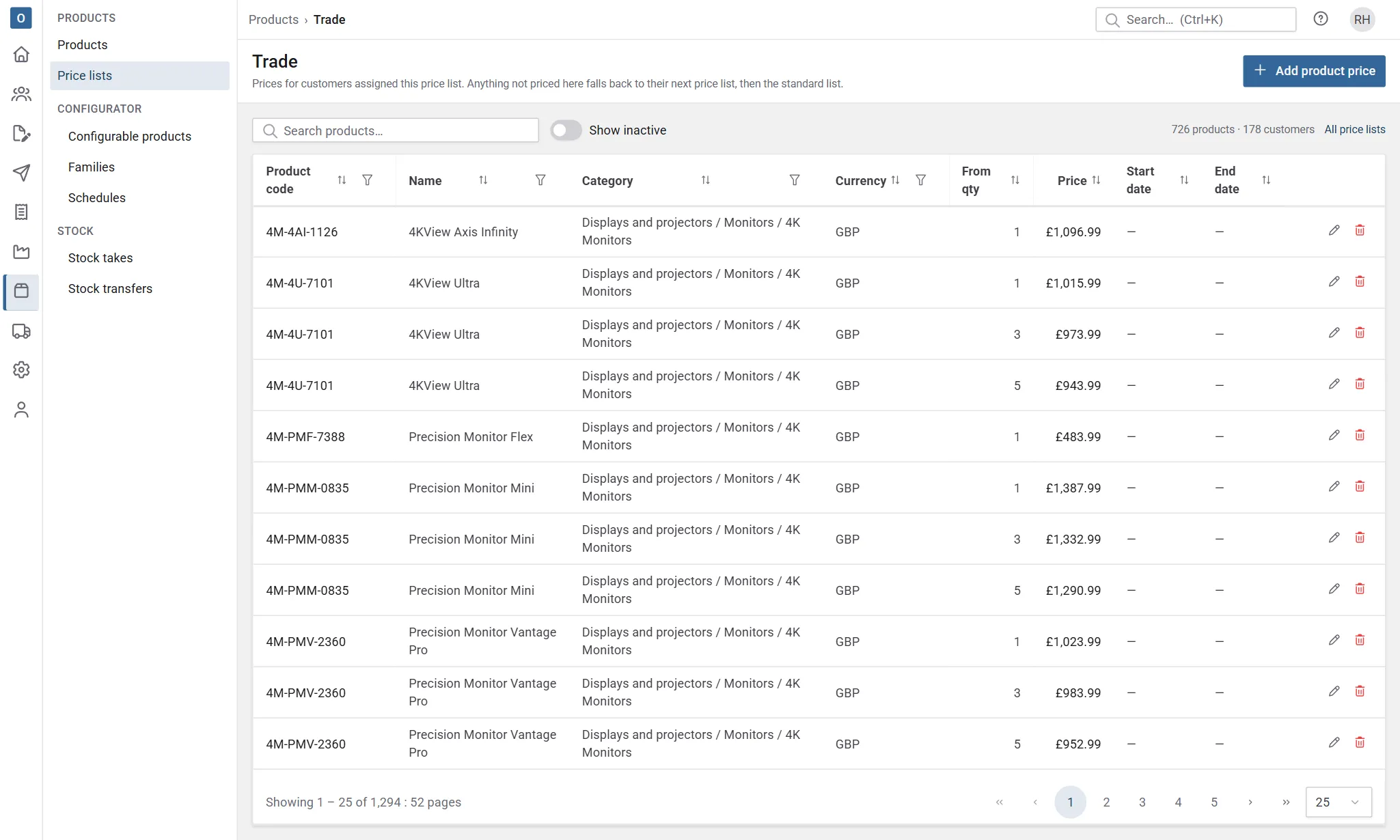Delete the Precision Monitor Flex row

pyautogui.click(x=1360, y=436)
